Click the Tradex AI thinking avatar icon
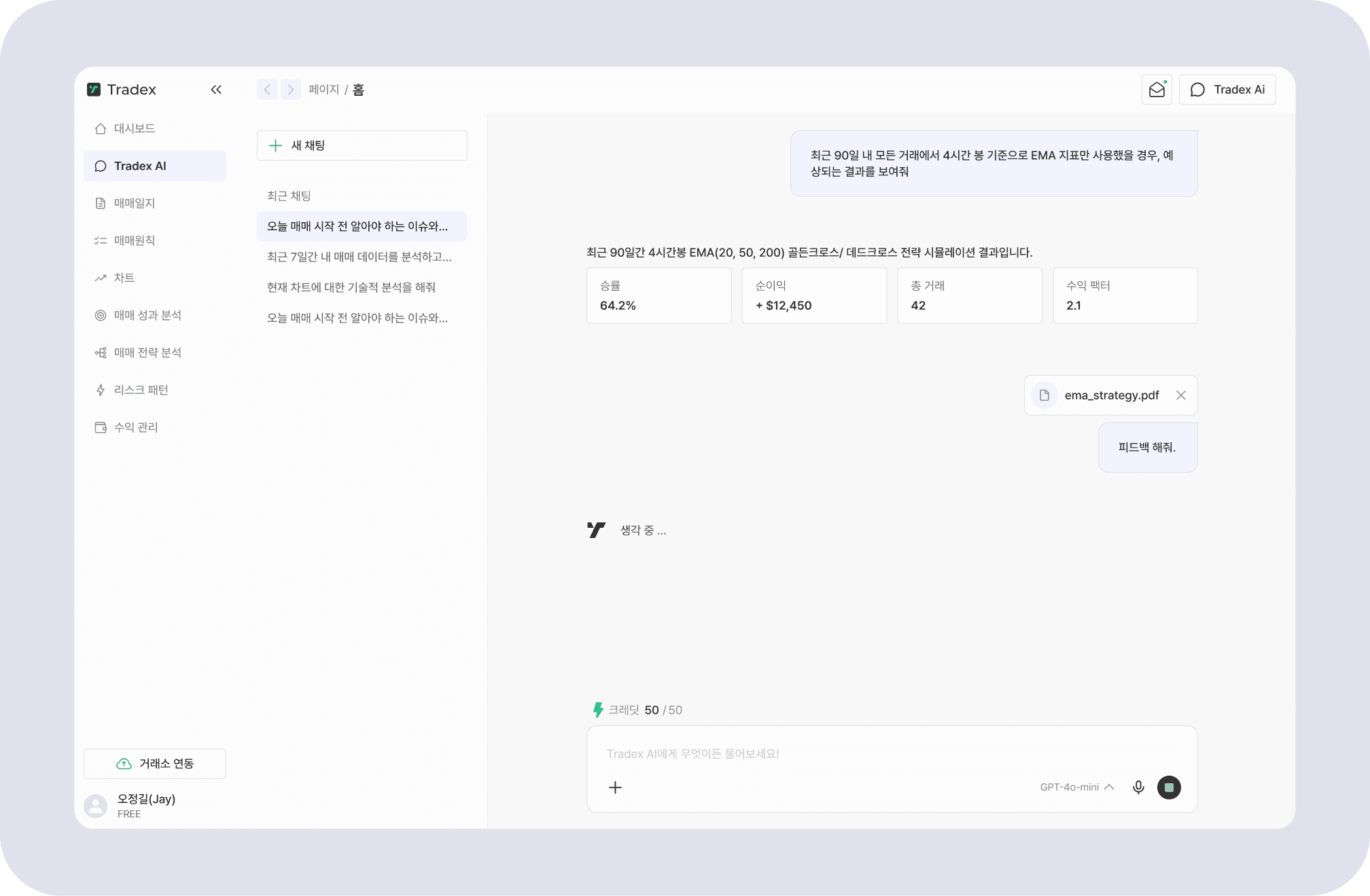The image size is (1370, 896). tap(596, 530)
